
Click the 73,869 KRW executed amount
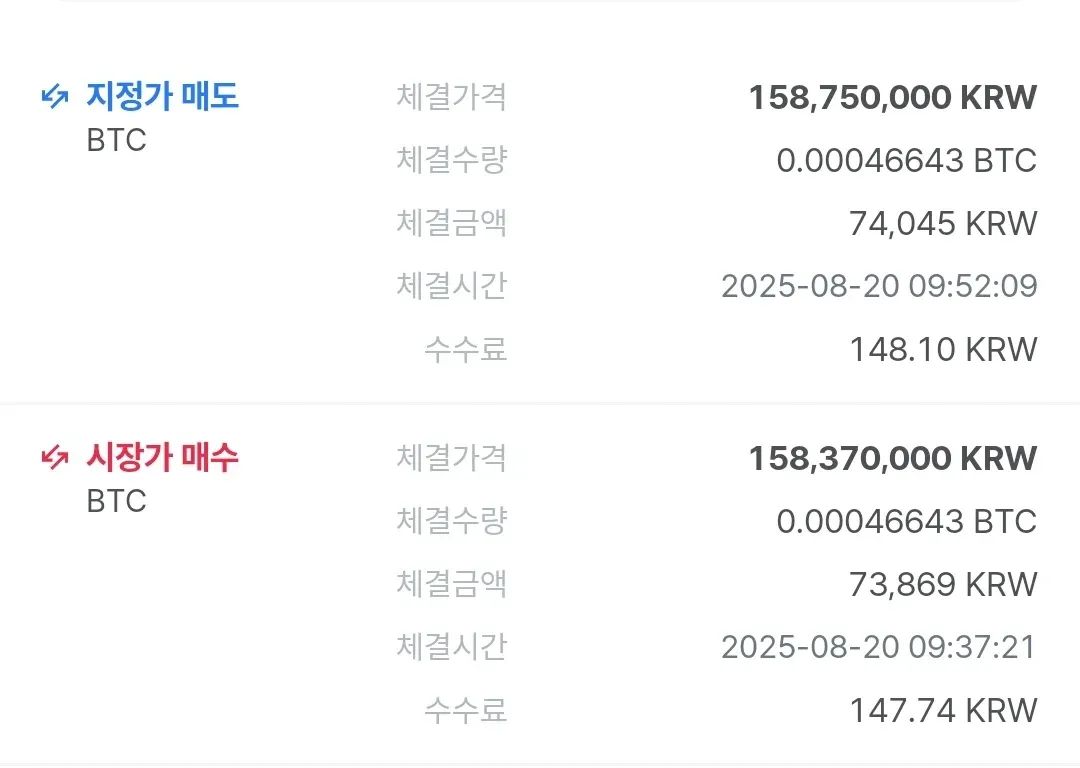point(943,584)
